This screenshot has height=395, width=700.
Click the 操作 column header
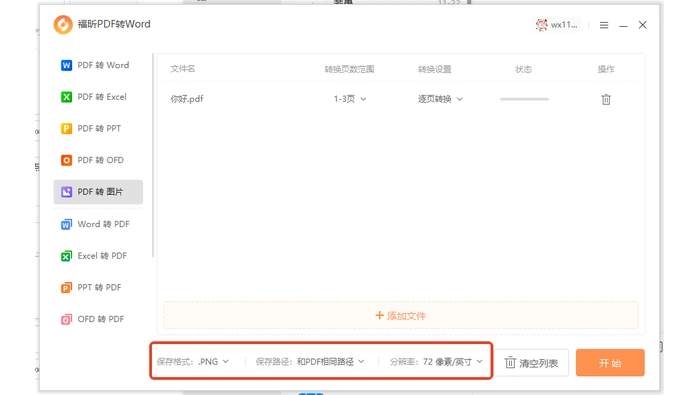point(606,69)
